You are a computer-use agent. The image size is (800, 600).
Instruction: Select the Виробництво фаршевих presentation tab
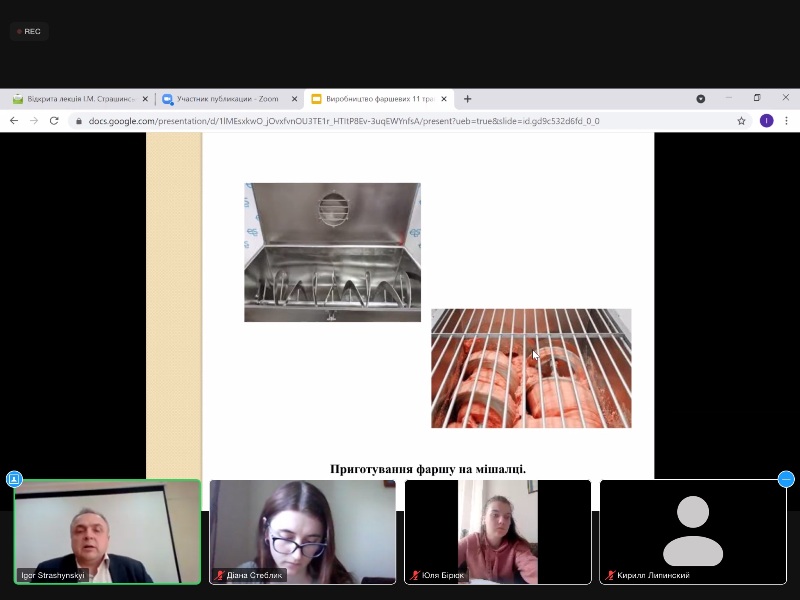pyautogui.click(x=379, y=99)
